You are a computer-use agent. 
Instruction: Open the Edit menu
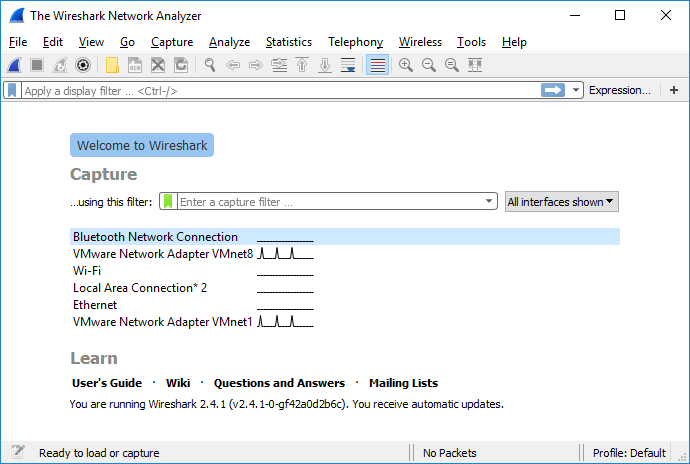pos(53,42)
